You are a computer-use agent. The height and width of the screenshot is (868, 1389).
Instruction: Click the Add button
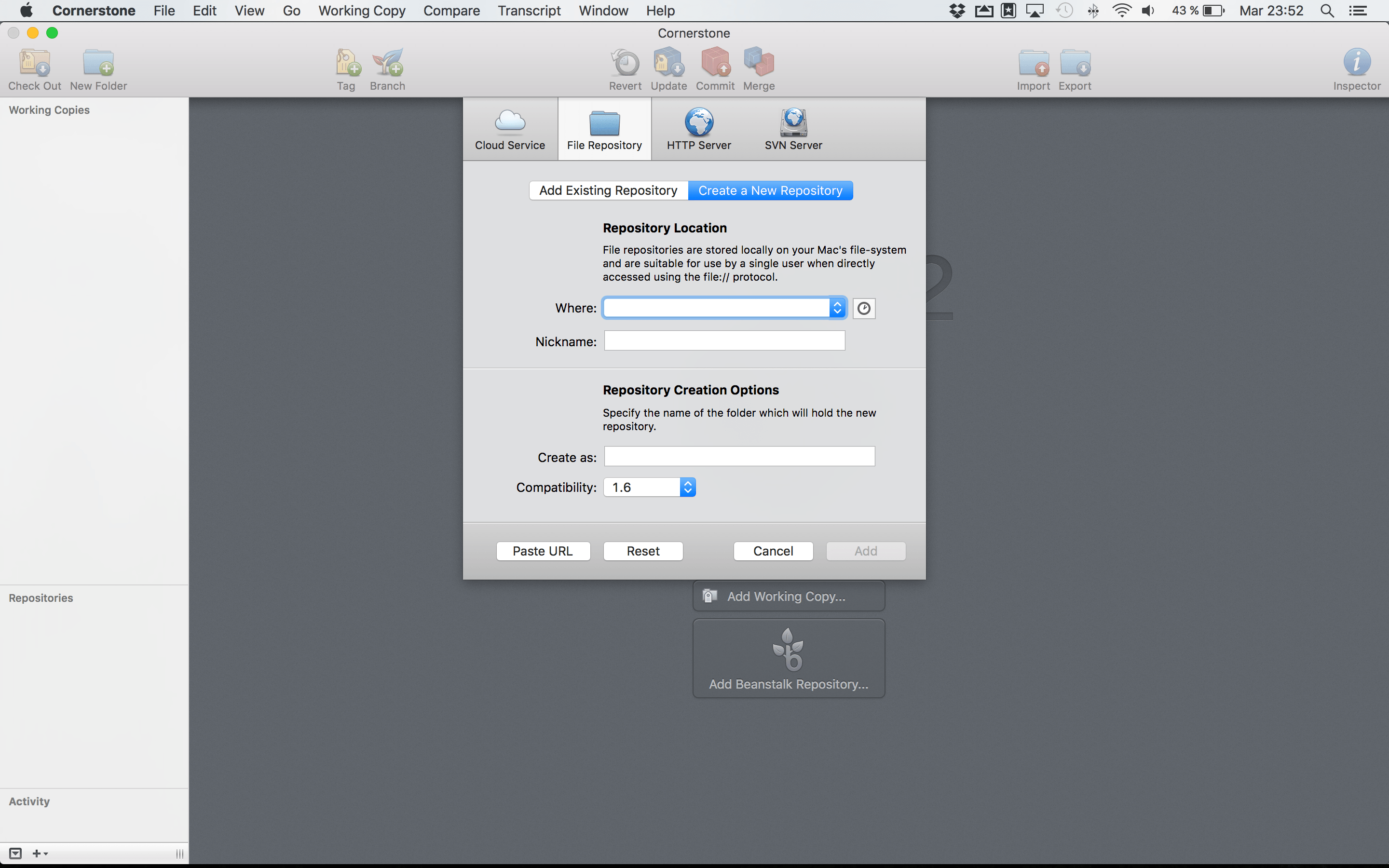pyautogui.click(x=866, y=551)
